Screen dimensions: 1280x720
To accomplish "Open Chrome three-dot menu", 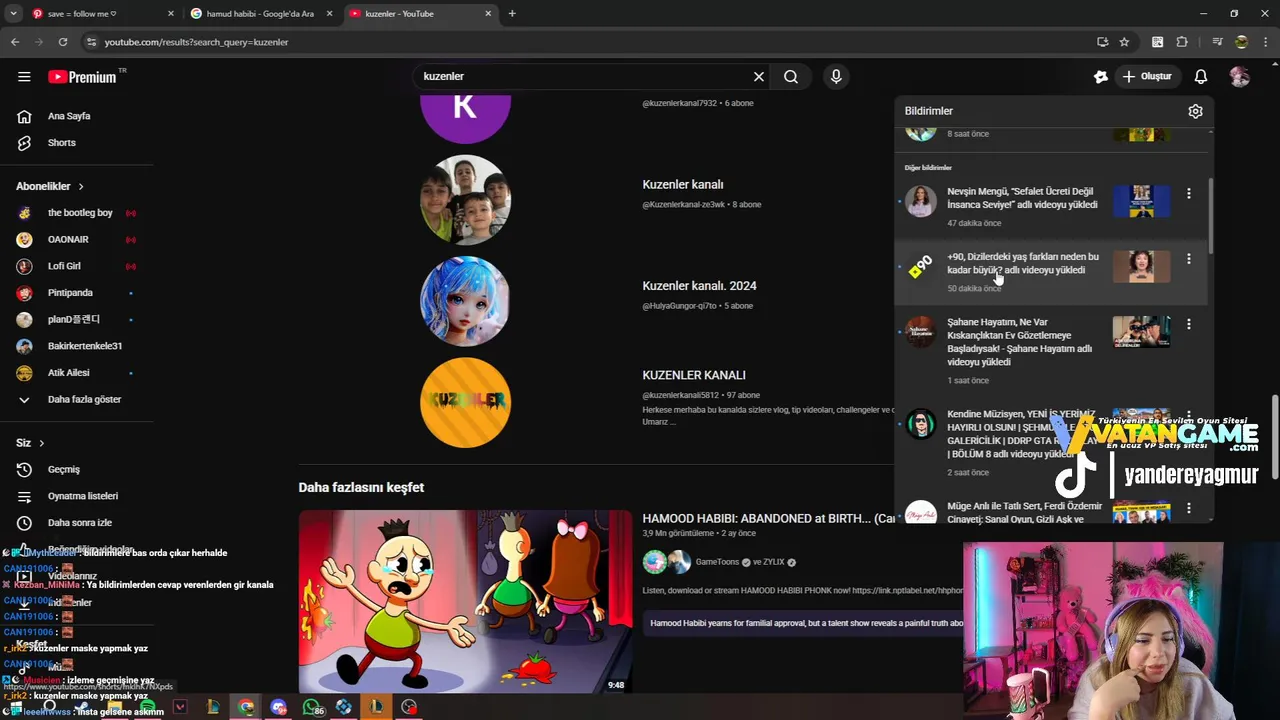I will [1265, 42].
